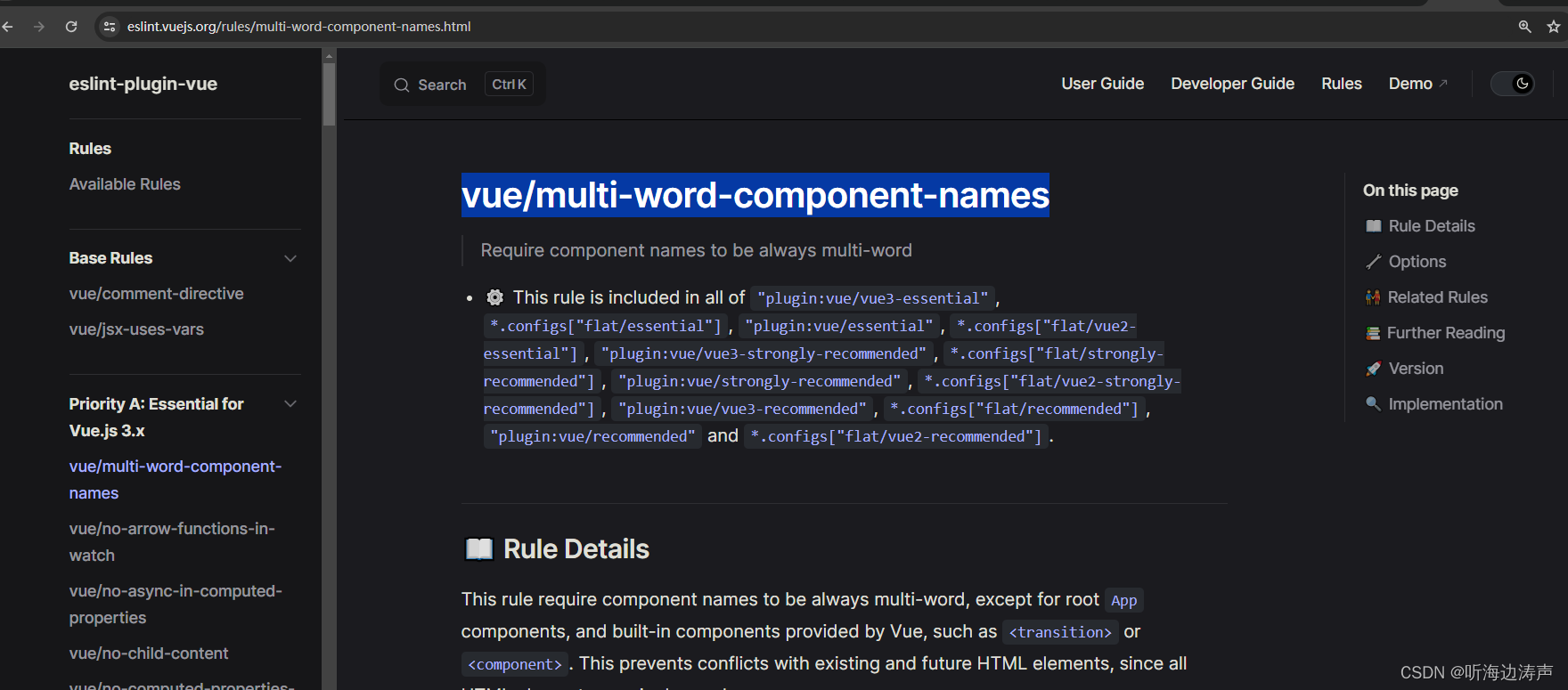Select vue/multi-word-component-names in sidebar
This screenshot has width=1568, height=690.
(x=176, y=480)
